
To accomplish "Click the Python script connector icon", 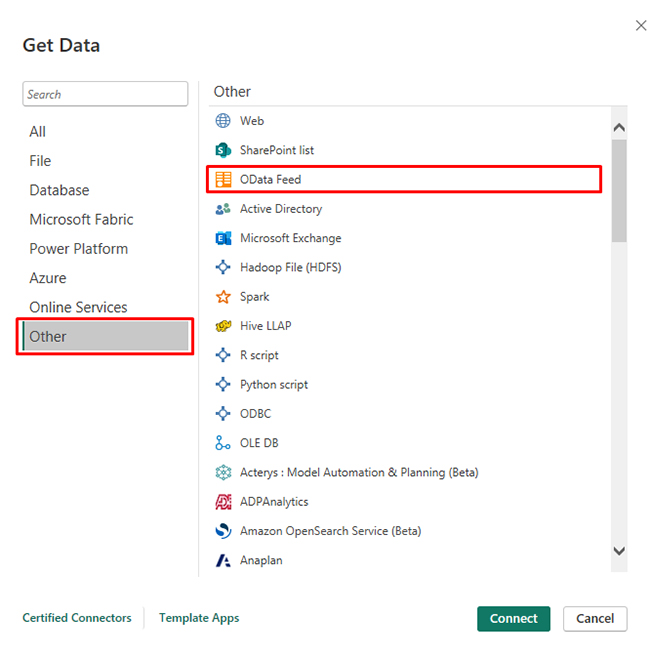I will coord(223,384).
